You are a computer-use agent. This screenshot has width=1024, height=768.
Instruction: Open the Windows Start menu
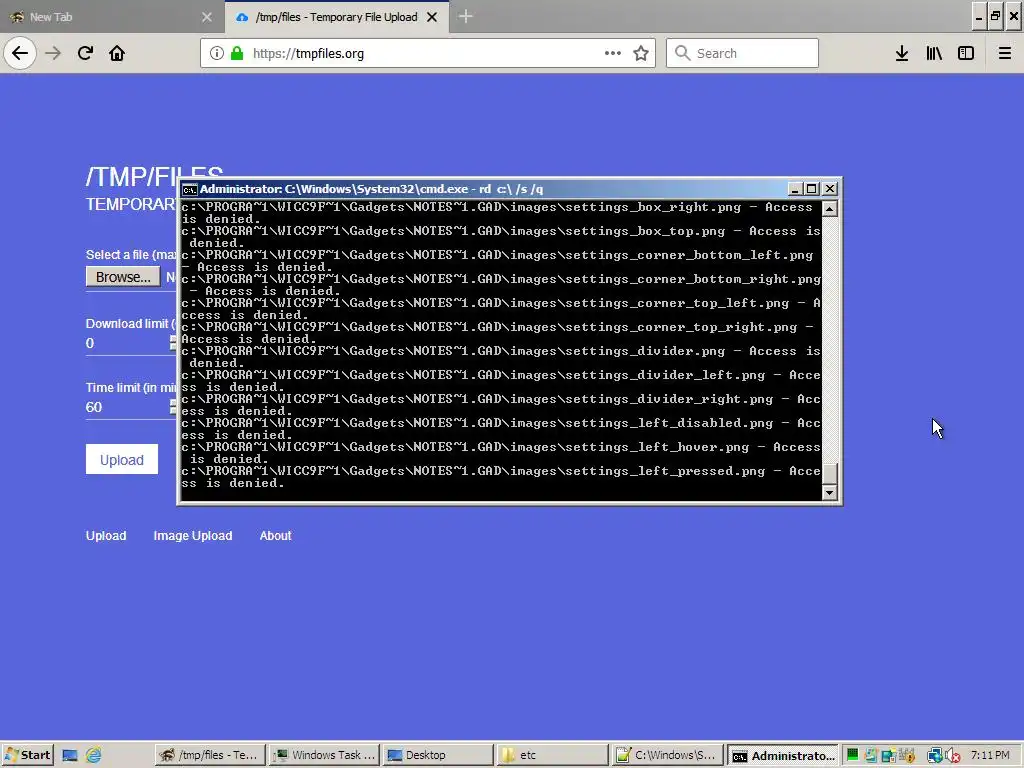click(27, 755)
